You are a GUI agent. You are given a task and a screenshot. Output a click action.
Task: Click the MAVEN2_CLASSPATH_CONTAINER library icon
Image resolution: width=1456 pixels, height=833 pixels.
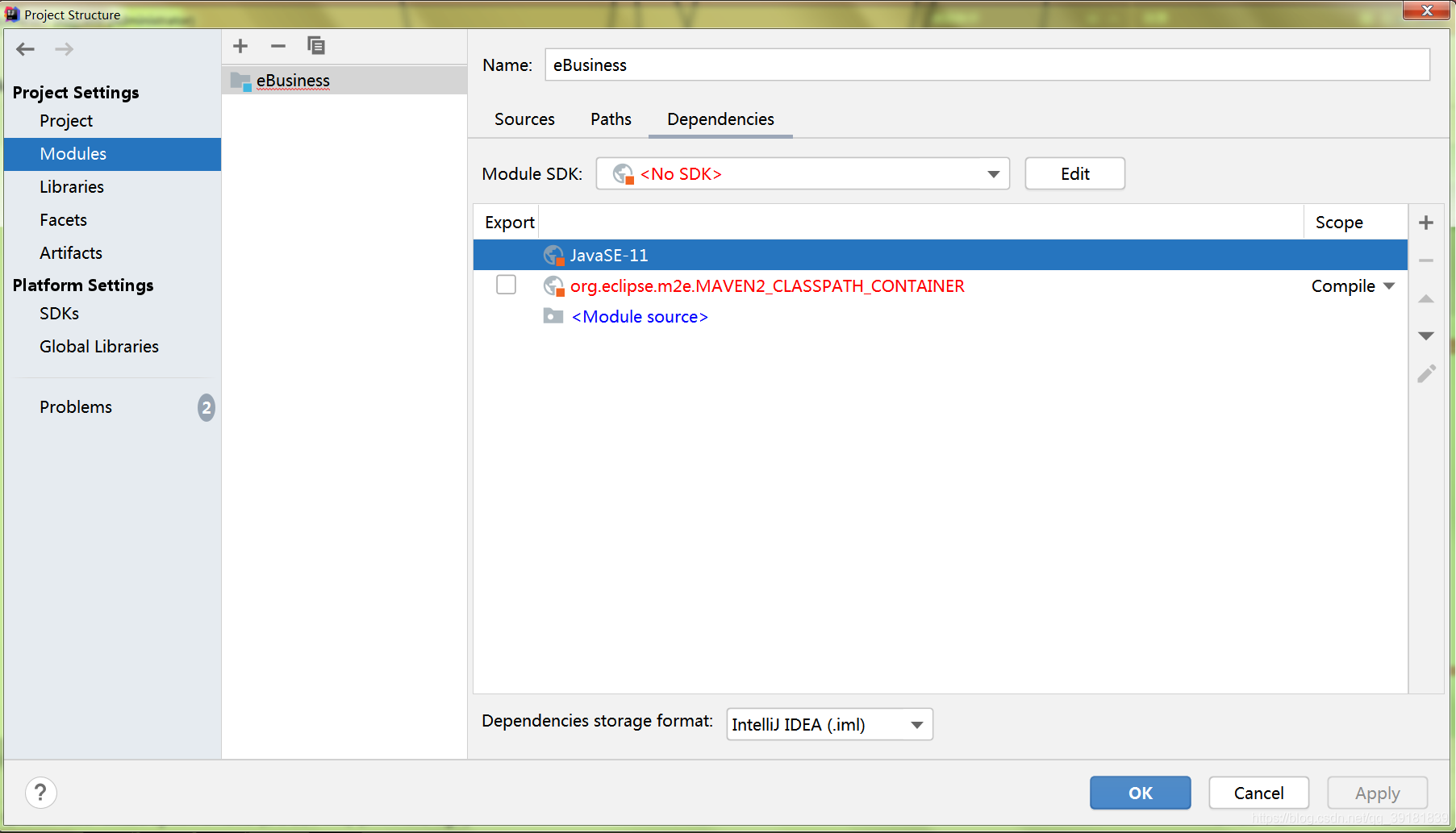click(553, 286)
